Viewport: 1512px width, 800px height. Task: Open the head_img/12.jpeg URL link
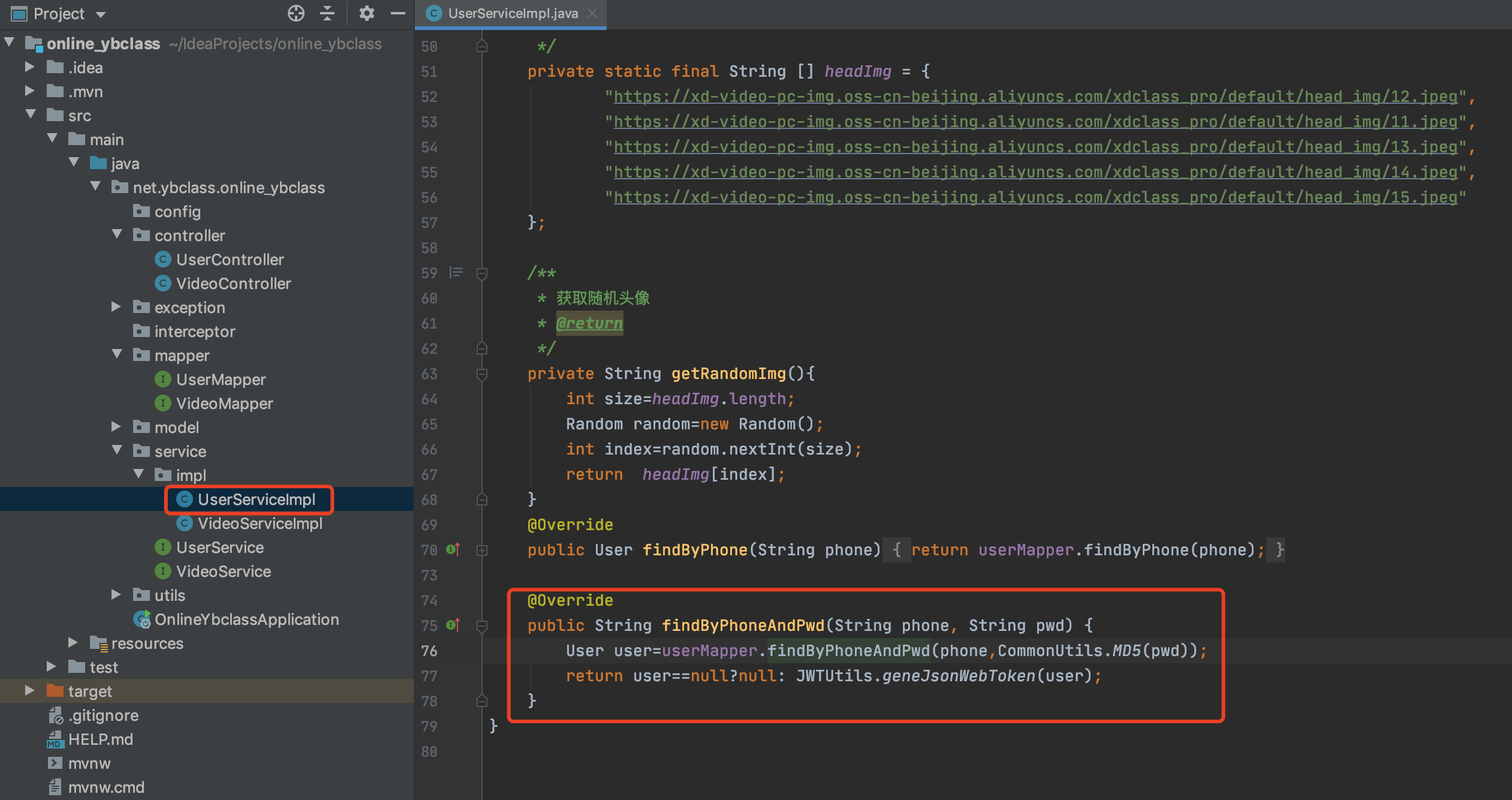coord(1035,97)
